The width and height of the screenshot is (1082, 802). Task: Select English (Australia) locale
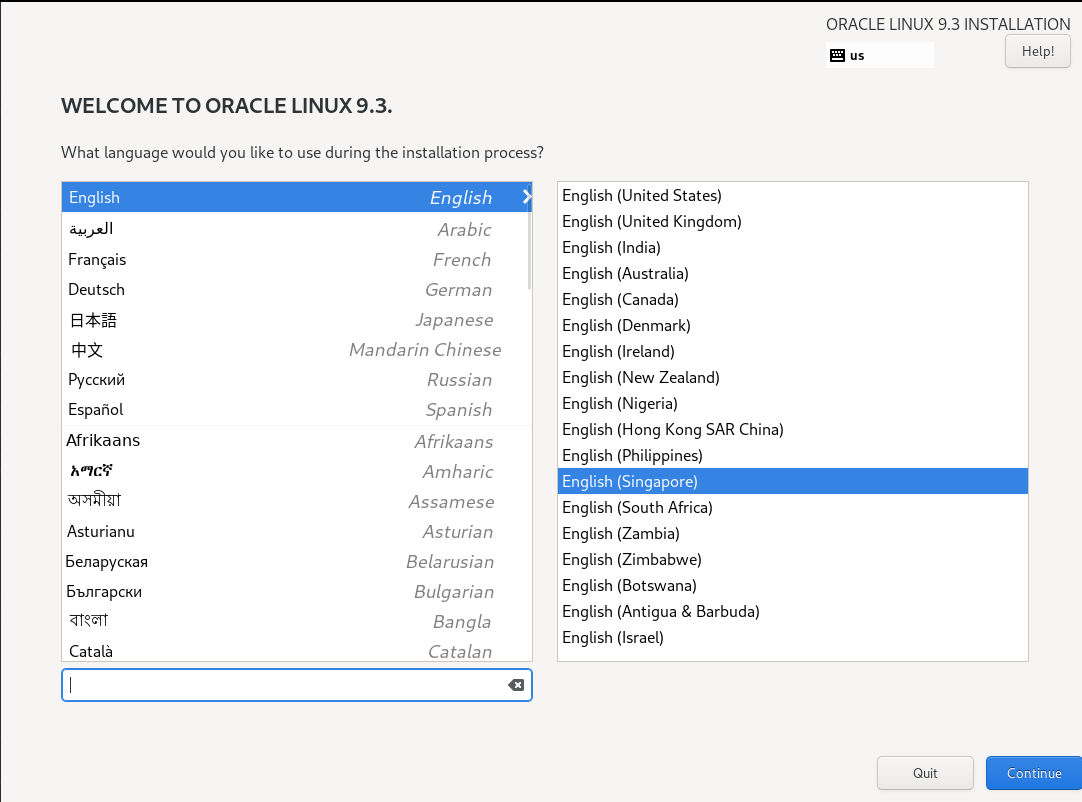pos(792,273)
